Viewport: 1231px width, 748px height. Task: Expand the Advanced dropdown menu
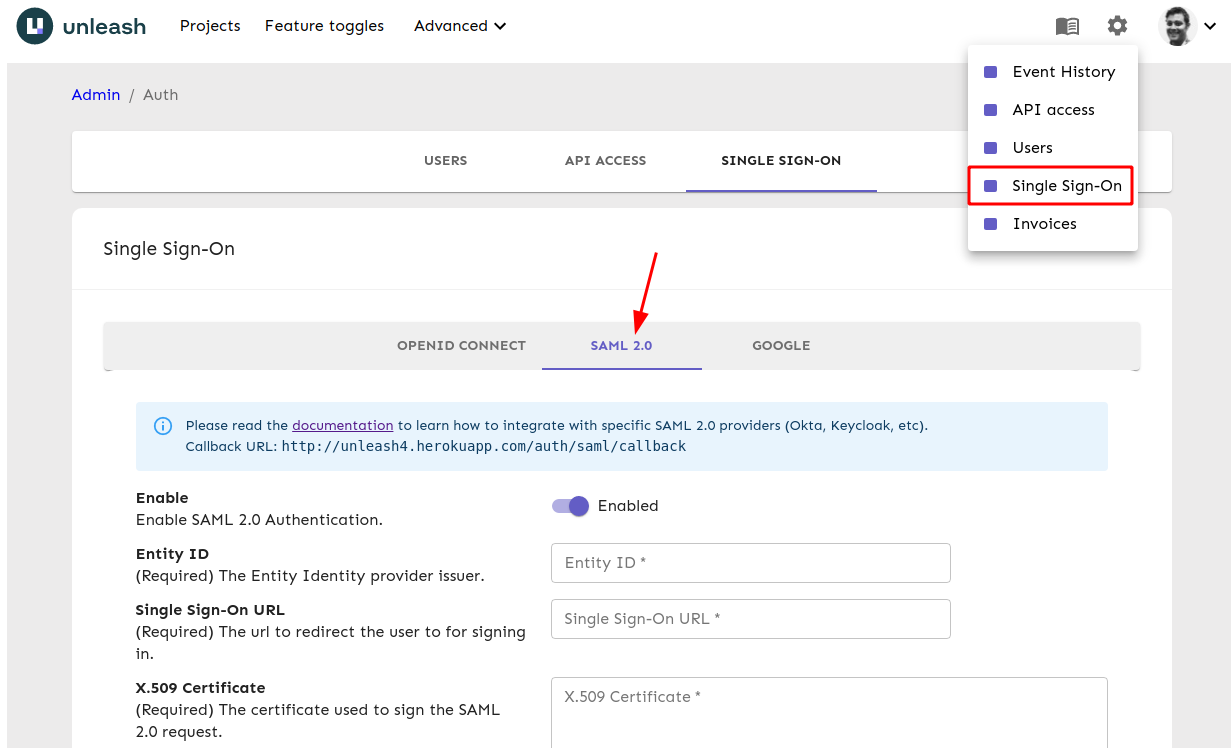pos(460,26)
